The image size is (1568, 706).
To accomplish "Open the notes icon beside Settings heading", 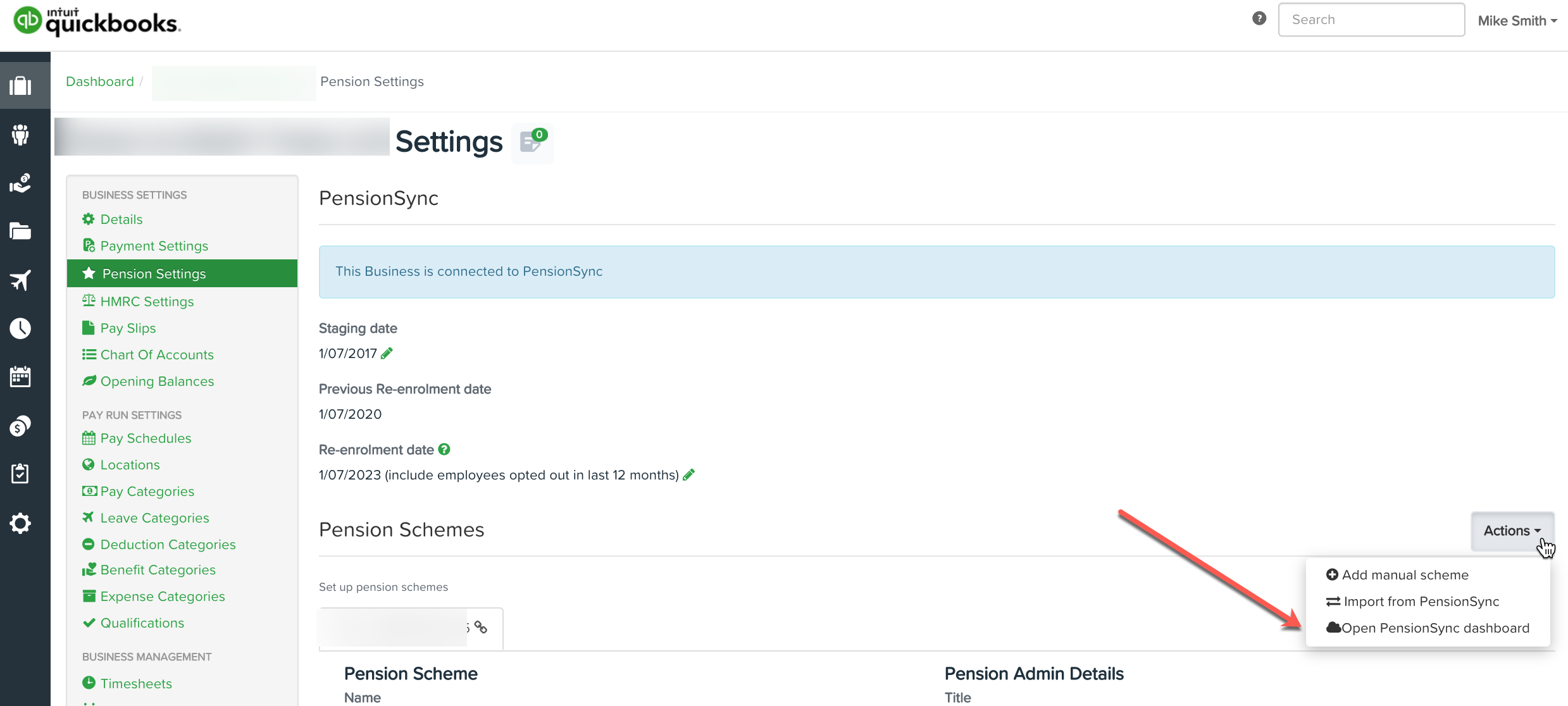I will pyautogui.click(x=532, y=142).
